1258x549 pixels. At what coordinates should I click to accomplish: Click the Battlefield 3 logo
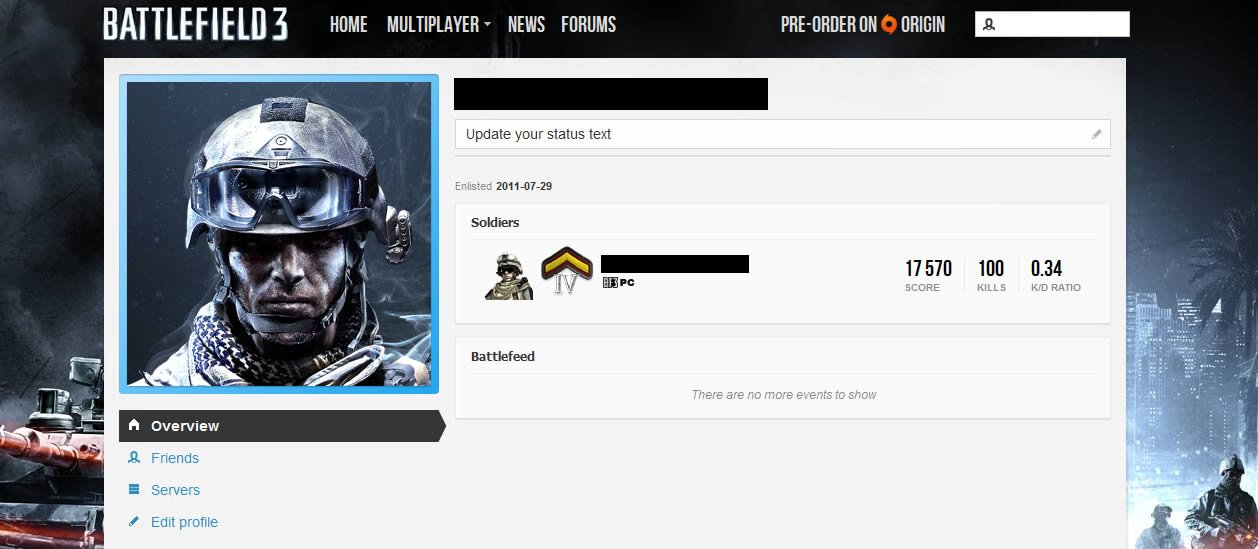click(x=196, y=24)
